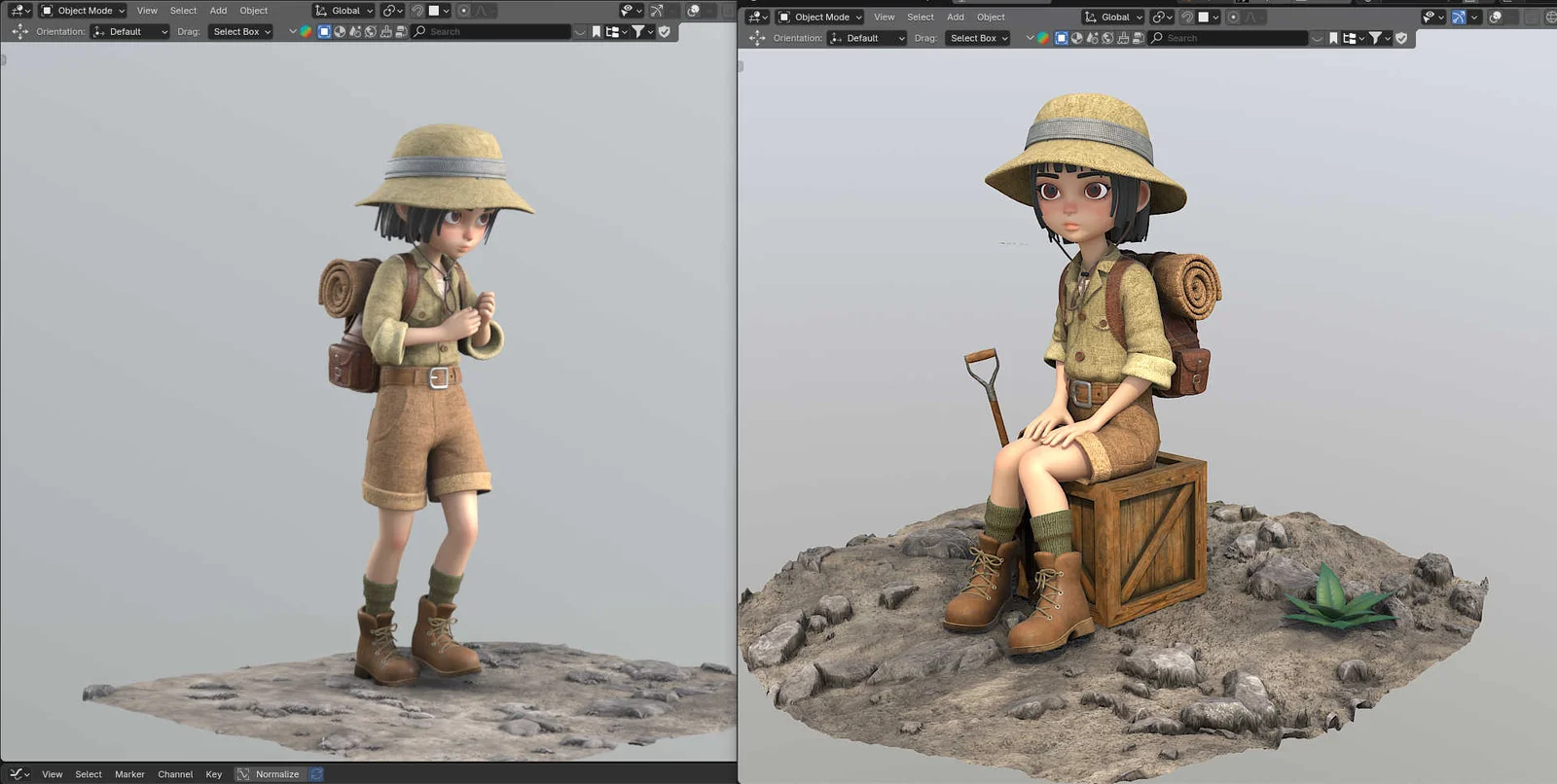This screenshot has height=784, width=1557.
Task: Open Global transform orientation dropdown, right viewport
Action: [1113, 17]
